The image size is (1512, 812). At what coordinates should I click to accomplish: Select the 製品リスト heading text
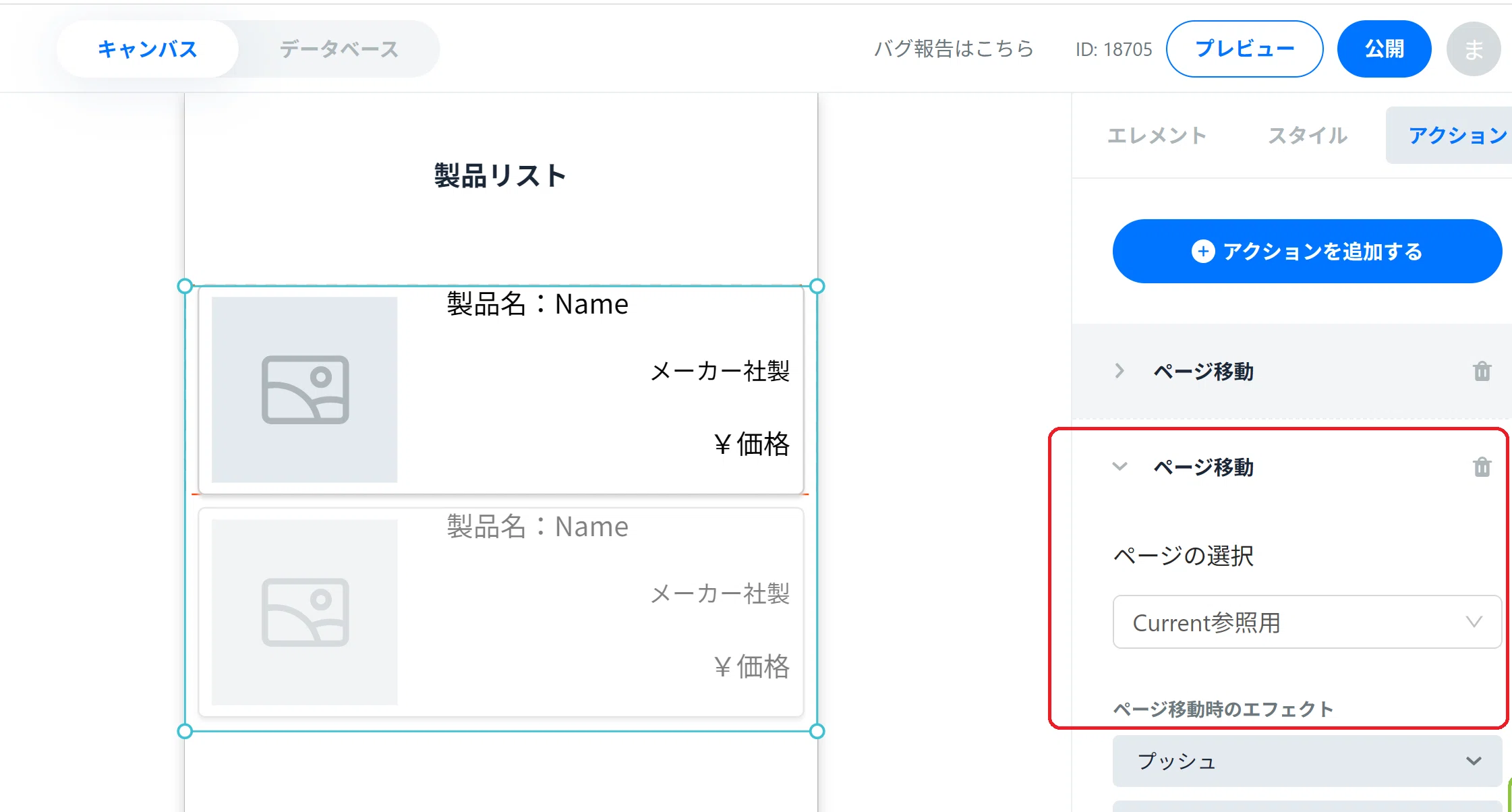pos(500,175)
